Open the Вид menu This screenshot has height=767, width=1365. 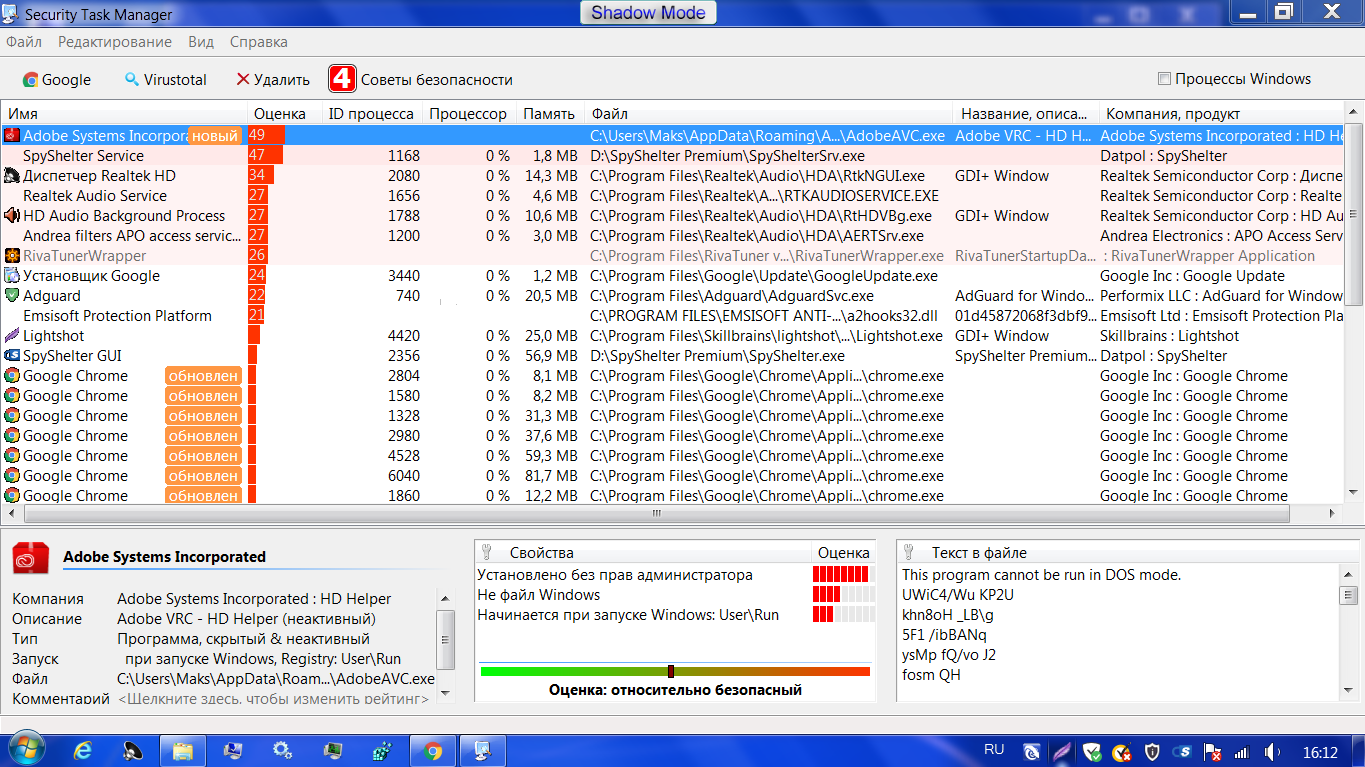pos(201,42)
